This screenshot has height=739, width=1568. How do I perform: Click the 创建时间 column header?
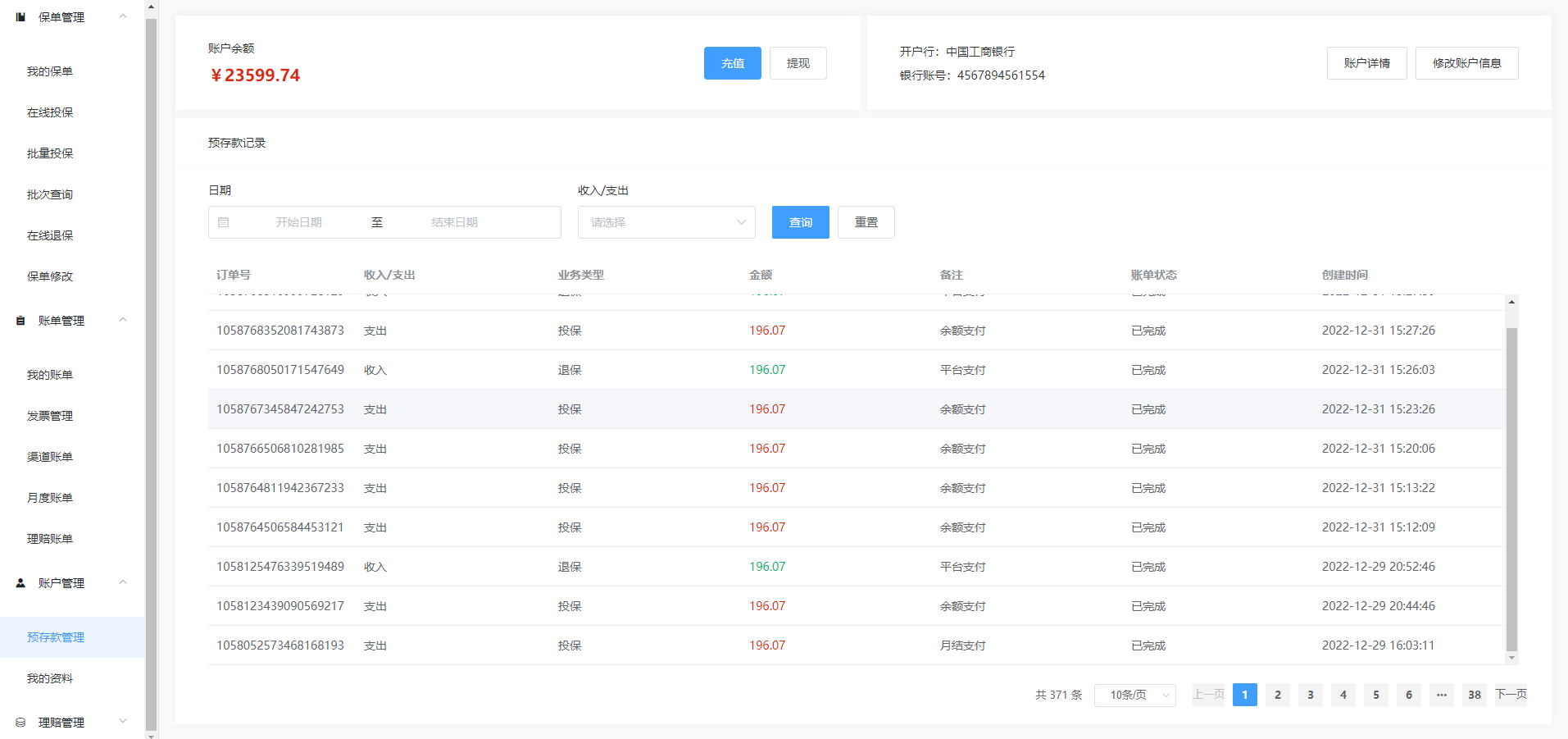point(1344,275)
